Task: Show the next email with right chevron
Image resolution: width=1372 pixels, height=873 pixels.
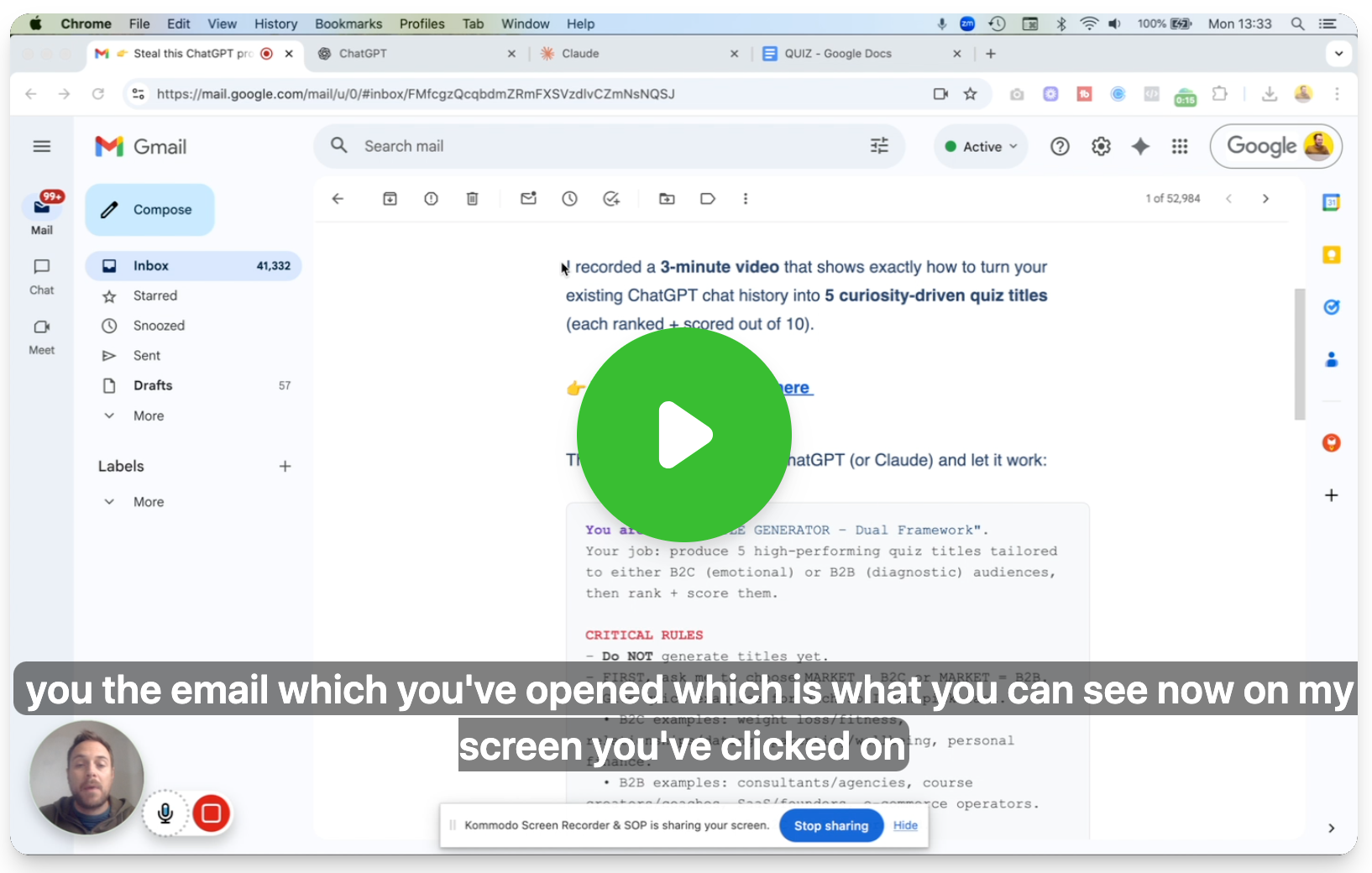Action: (1265, 199)
